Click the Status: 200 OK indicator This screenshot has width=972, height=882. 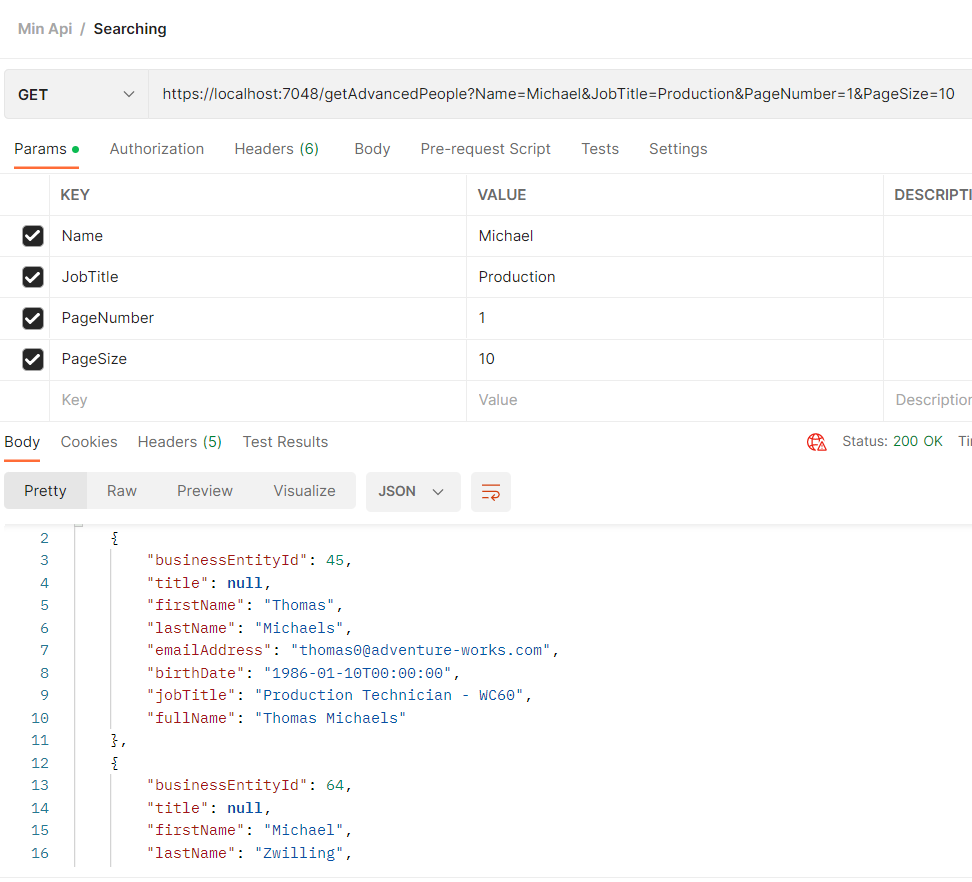click(892, 441)
